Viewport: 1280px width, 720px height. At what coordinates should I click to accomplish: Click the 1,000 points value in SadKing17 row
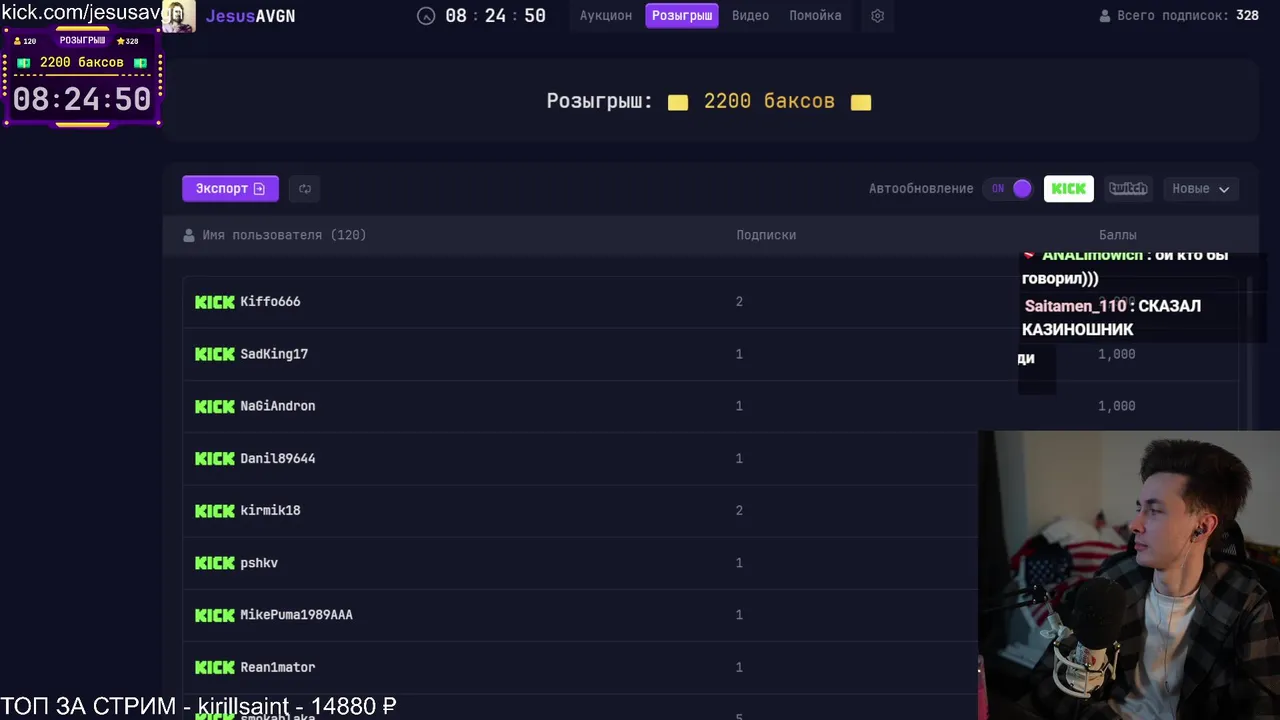(x=1117, y=354)
